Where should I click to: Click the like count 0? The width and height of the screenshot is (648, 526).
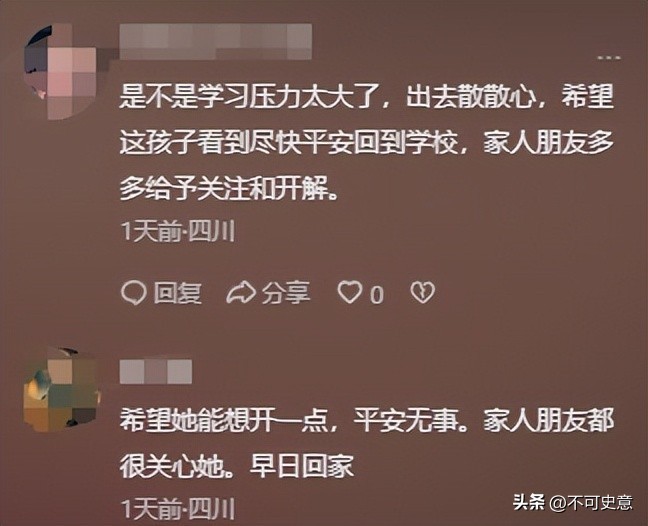pyautogui.click(x=376, y=295)
